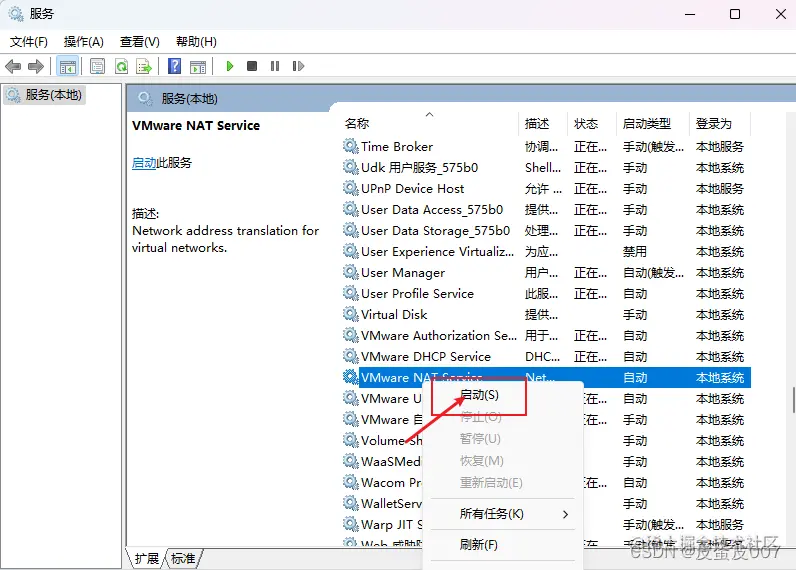Click the Refresh toolbar icon

121,66
